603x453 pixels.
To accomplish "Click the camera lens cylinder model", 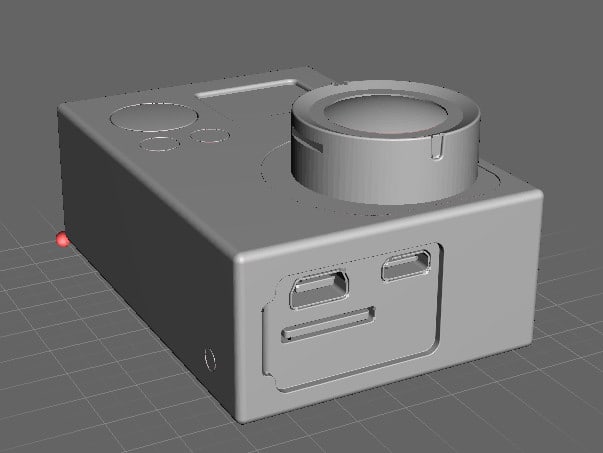I will point(386,141).
